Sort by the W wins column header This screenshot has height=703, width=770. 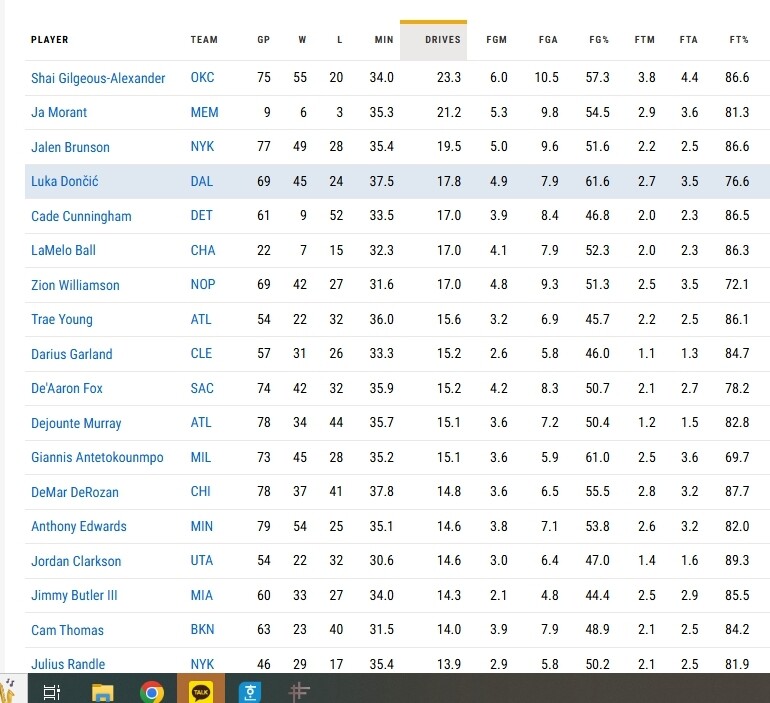point(302,40)
